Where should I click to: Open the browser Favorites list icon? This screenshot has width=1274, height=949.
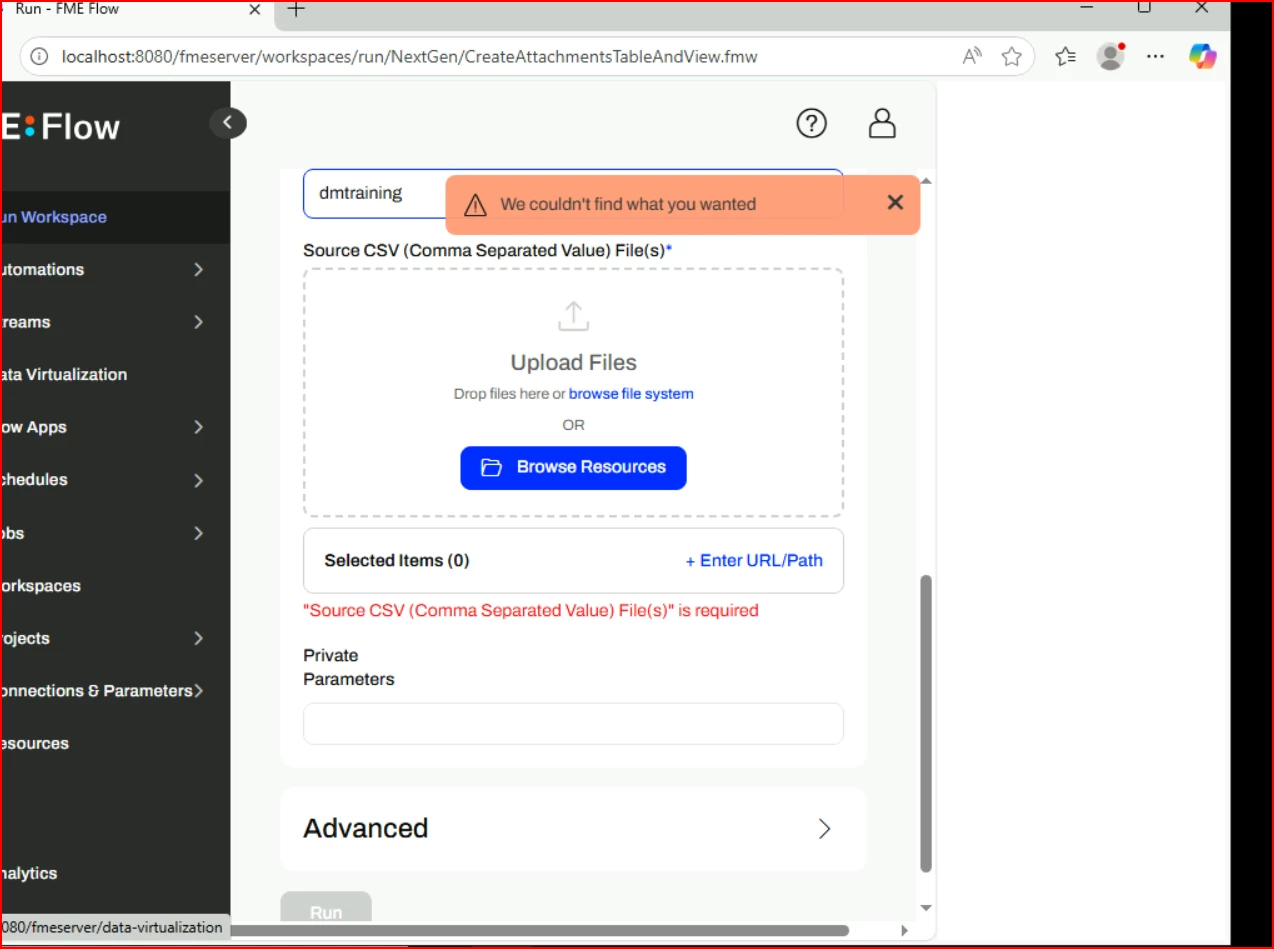coord(1066,57)
